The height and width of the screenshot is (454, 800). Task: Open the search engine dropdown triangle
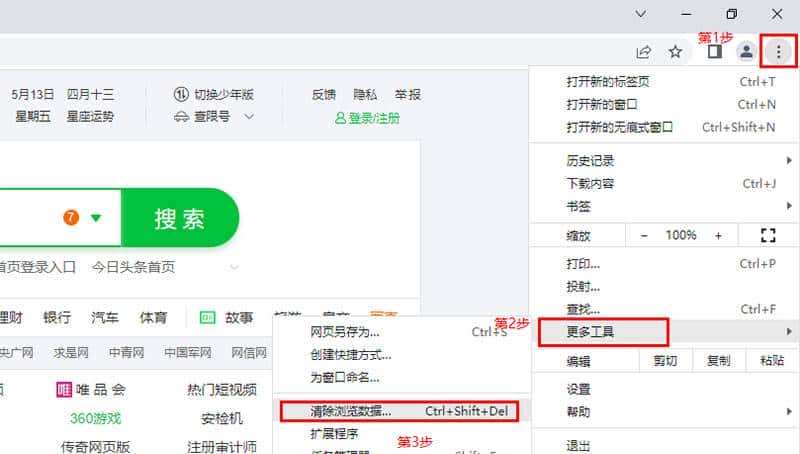tap(96, 218)
